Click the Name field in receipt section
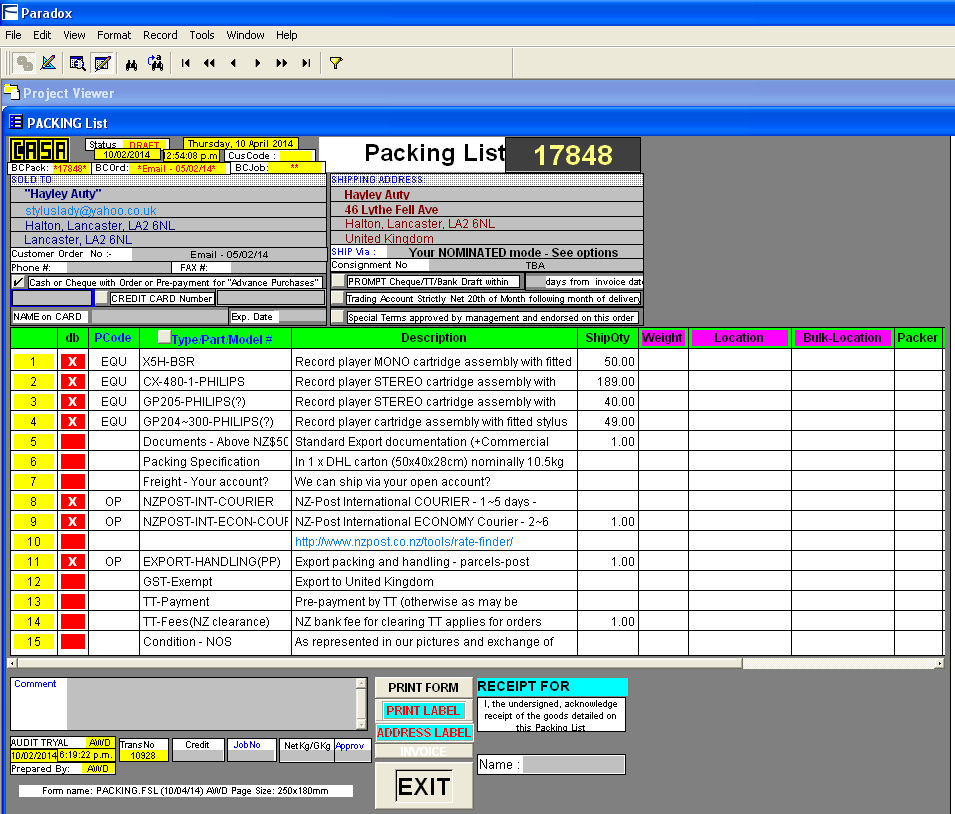 pos(574,764)
